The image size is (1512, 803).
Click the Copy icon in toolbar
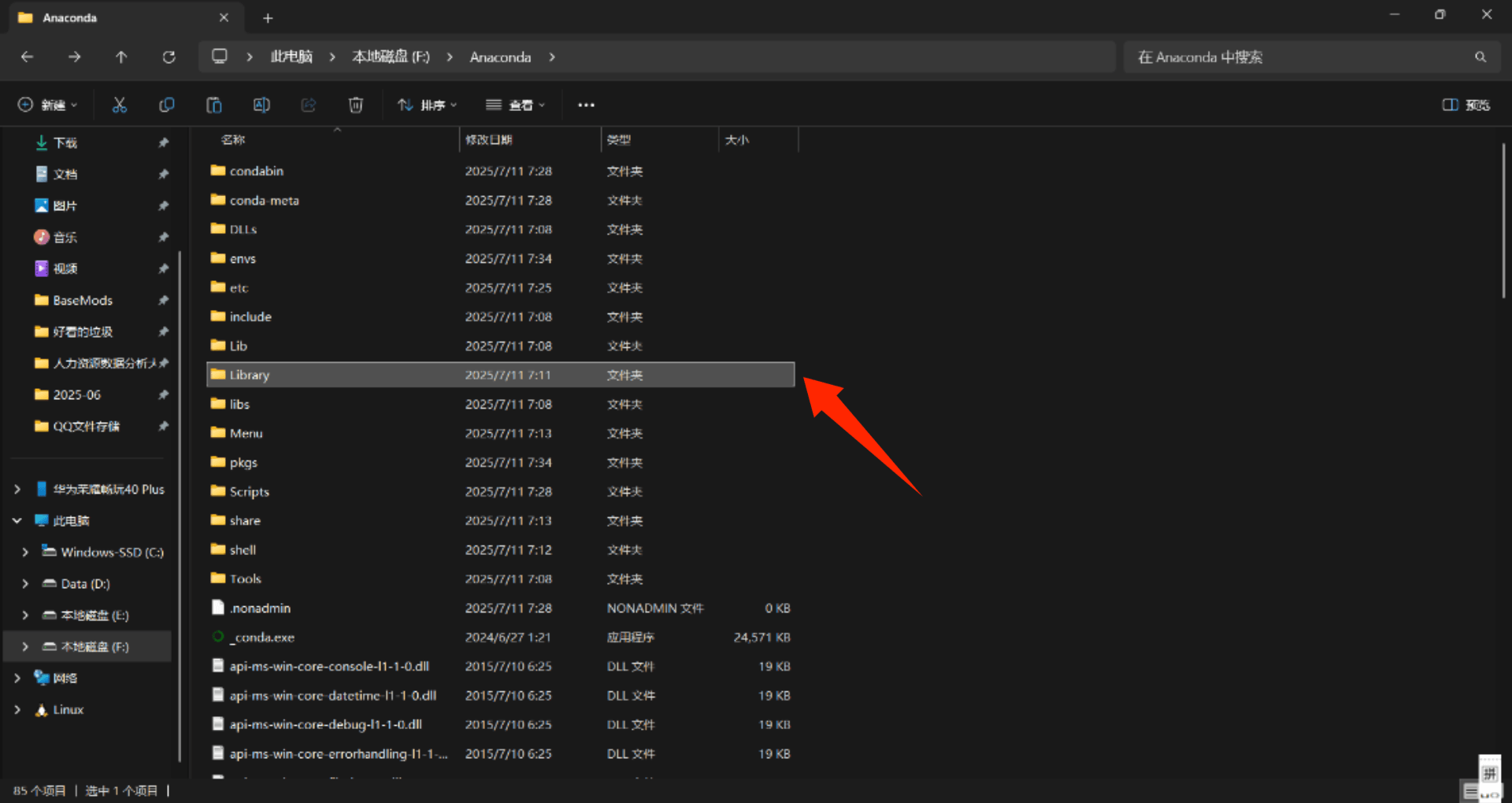[167, 105]
